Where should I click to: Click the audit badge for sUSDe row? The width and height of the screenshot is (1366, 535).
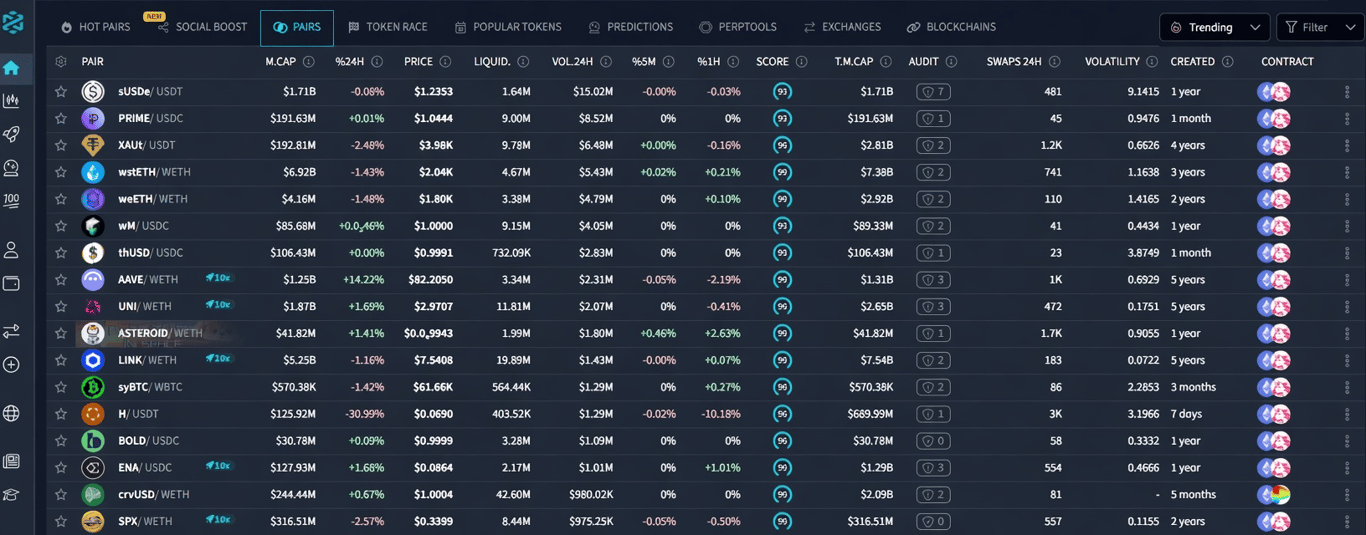click(933, 92)
